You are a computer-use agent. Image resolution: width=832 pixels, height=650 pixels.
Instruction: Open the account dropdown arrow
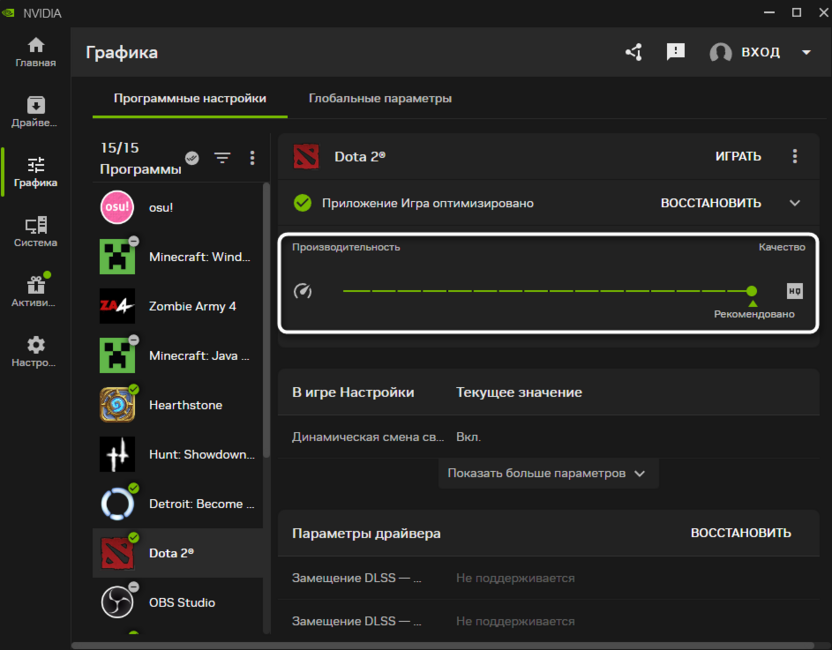(x=806, y=53)
